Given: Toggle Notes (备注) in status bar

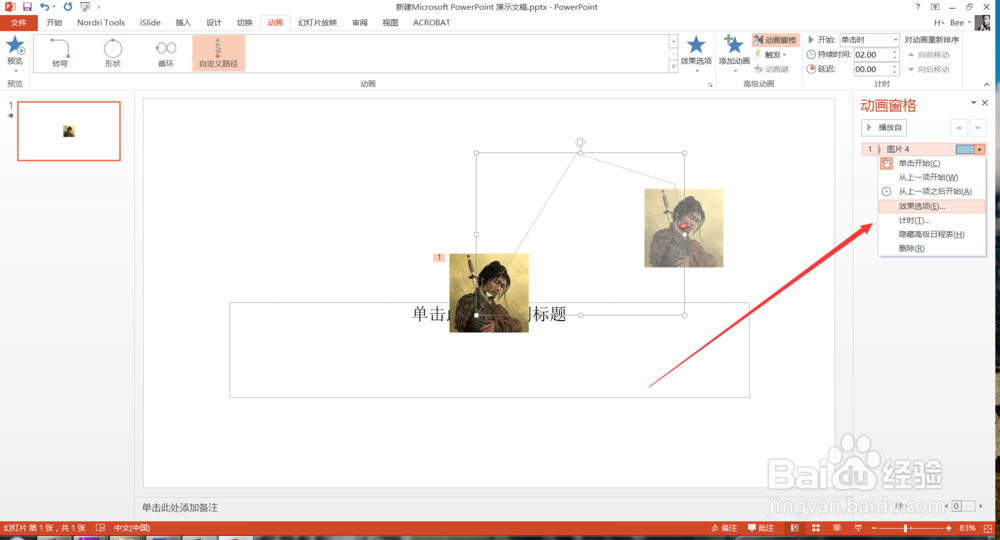Looking at the screenshot, I should click(x=724, y=528).
